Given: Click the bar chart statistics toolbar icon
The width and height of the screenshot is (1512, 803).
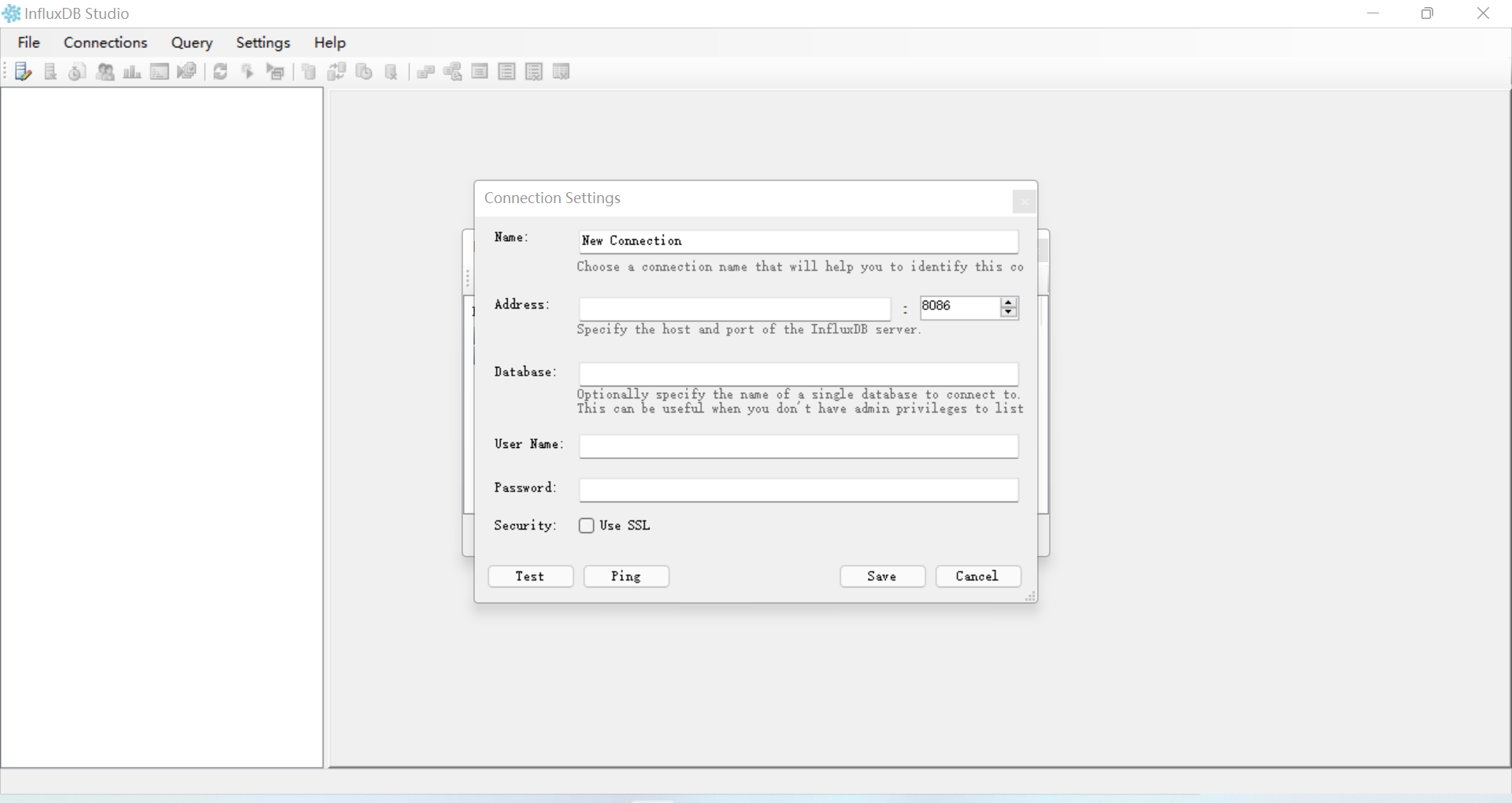Looking at the screenshot, I should [x=132, y=72].
